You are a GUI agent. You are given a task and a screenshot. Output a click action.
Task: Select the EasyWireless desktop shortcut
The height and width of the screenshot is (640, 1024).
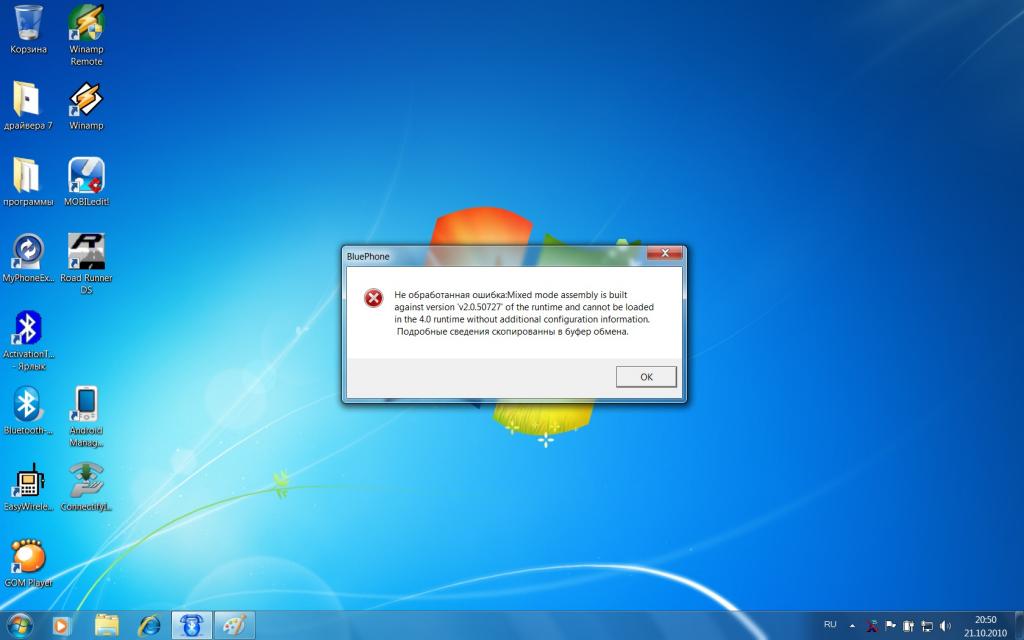point(27,481)
